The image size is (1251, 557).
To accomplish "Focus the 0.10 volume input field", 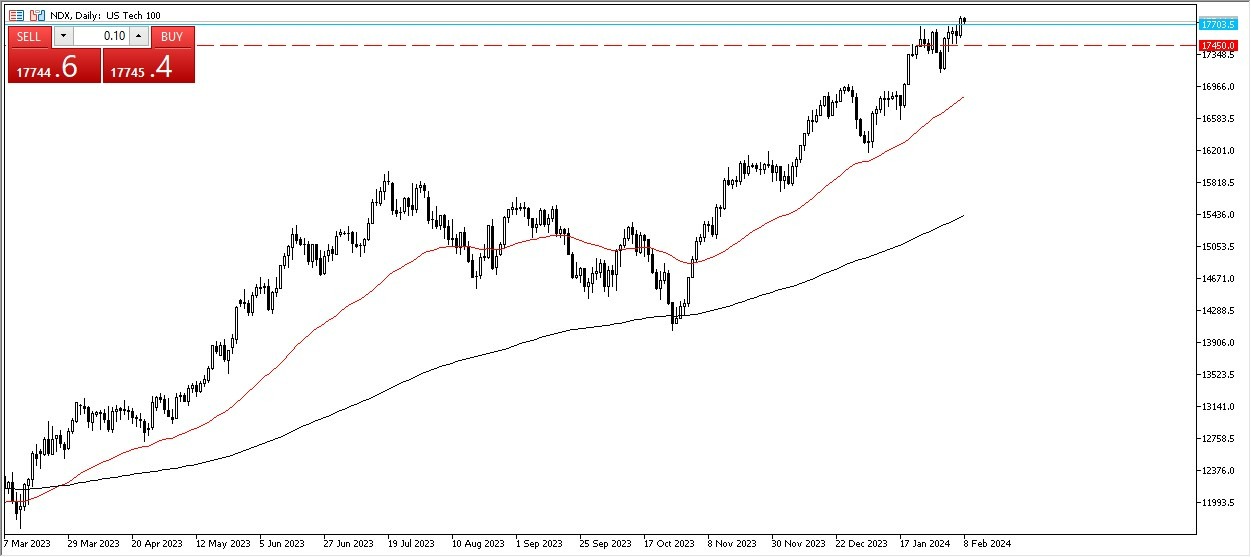I will tap(101, 36).
